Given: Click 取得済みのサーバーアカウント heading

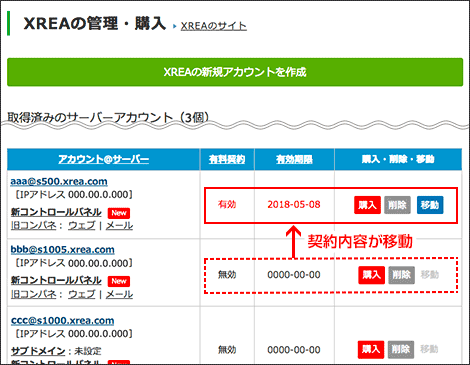Looking at the screenshot, I should click(109, 118).
